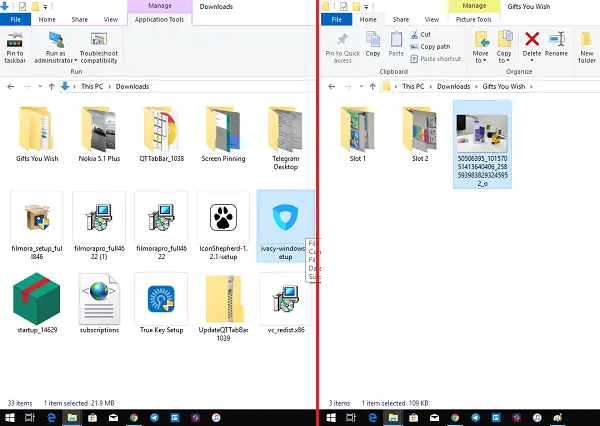Click the Pin to taskbar icon
This screenshot has width=600, height=426.
coord(15,40)
